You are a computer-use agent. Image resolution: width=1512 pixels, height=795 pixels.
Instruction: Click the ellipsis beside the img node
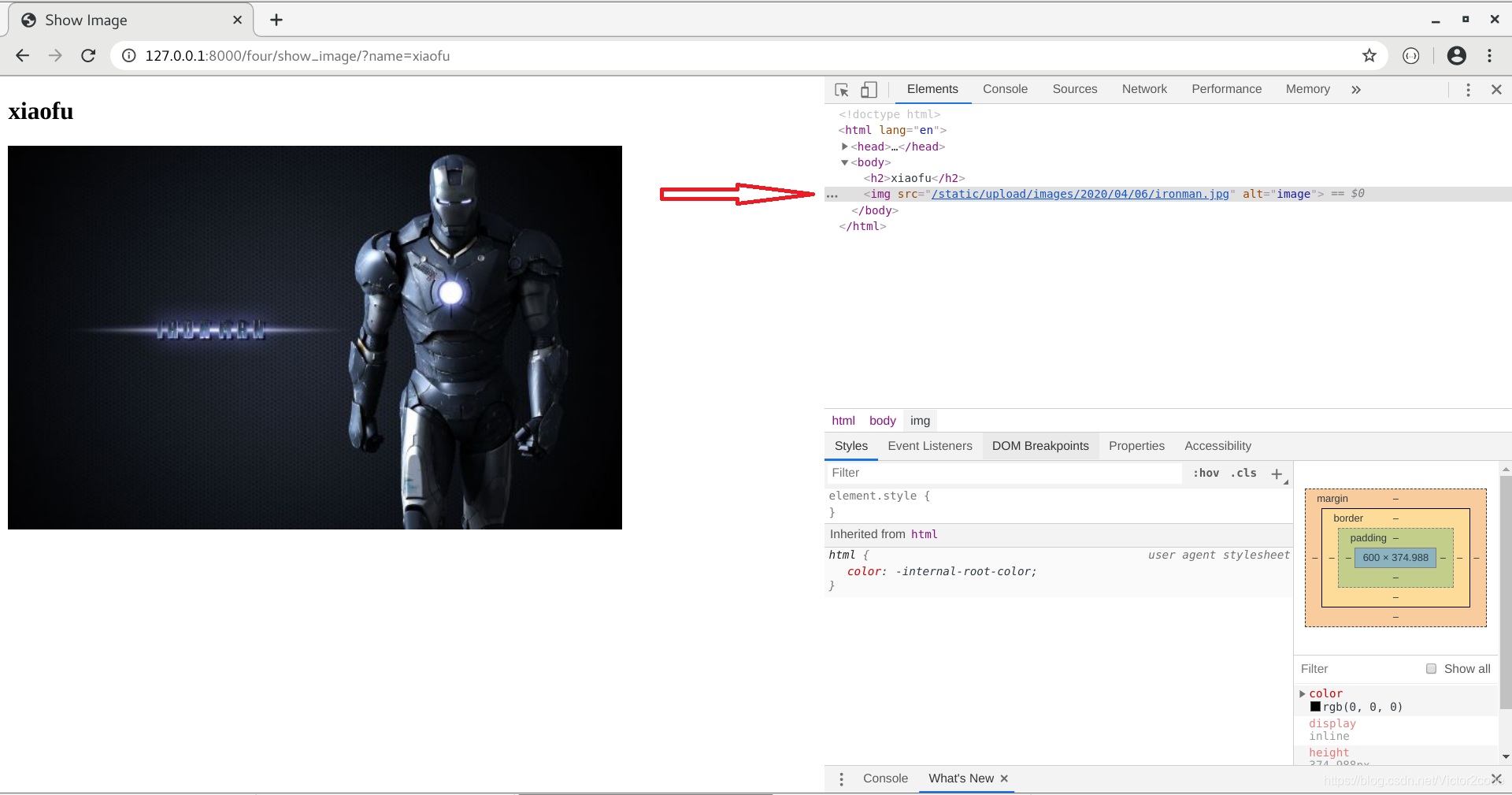coord(832,195)
